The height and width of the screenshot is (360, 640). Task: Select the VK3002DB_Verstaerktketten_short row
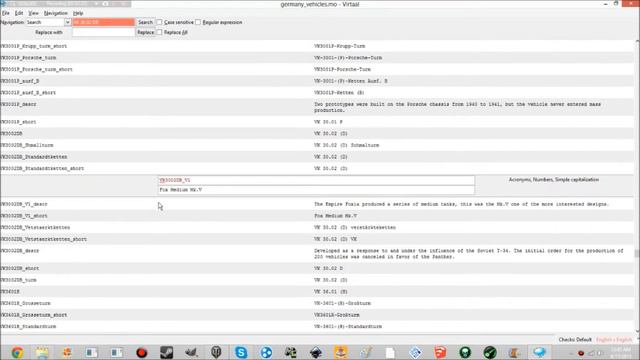(x=317, y=239)
